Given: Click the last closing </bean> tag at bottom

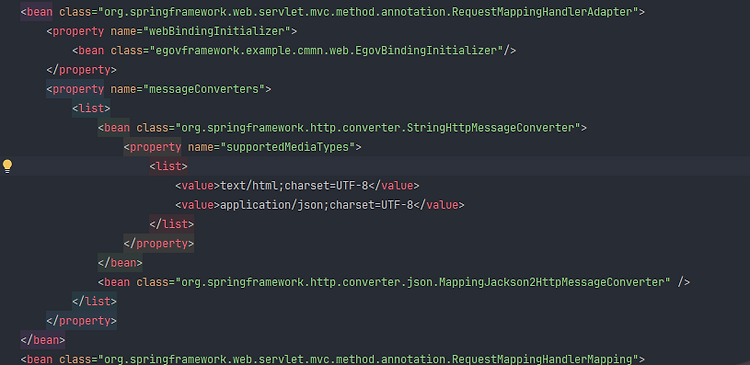Looking at the screenshot, I should pyautogui.click(x=43, y=340).
